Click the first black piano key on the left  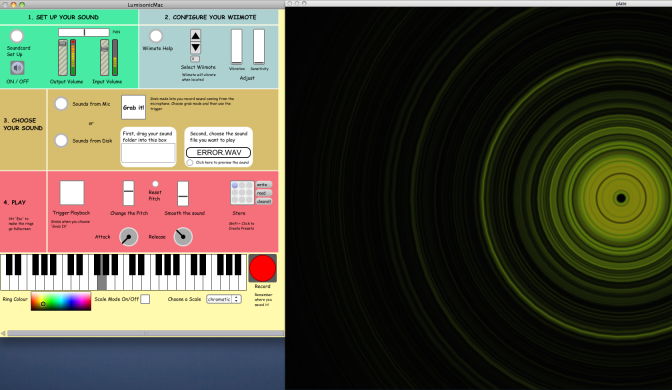coord(9,264)
